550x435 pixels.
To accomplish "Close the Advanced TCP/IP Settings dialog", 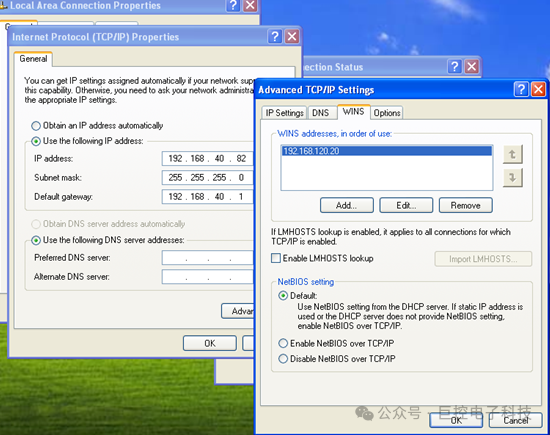I will 538,89.
